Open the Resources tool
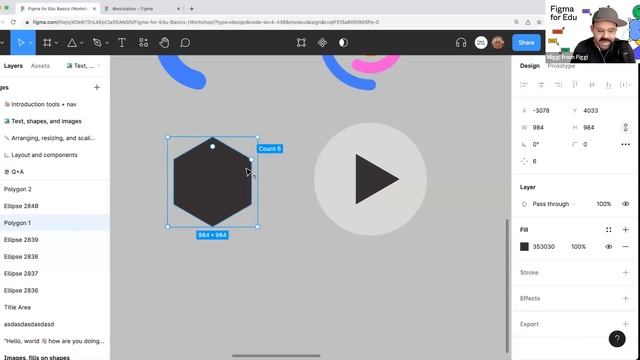 [x=143, y=42]
